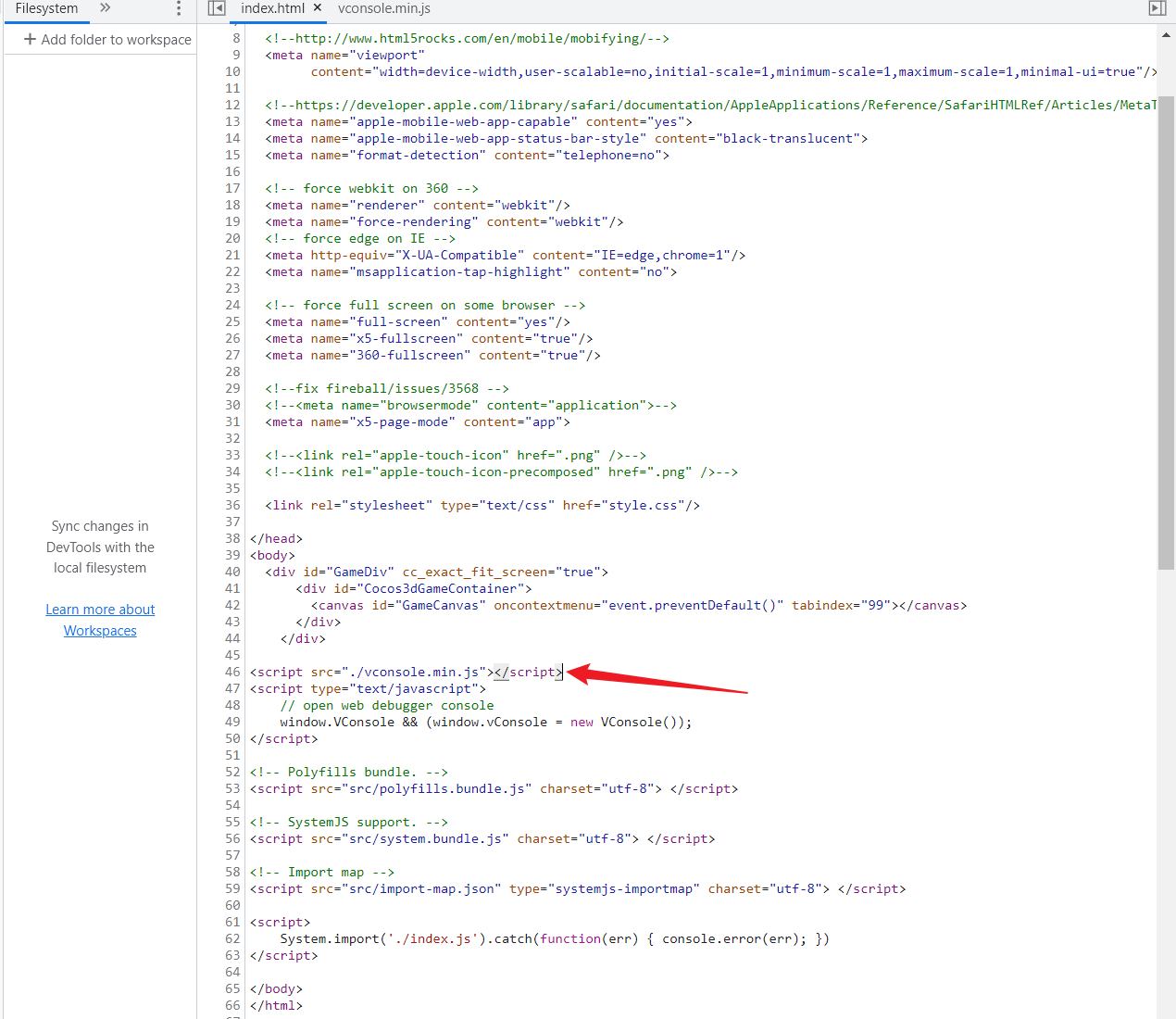Click the "360-fullscreen" meta name
Screen dimensions: 1176x1019
point(410,355)
